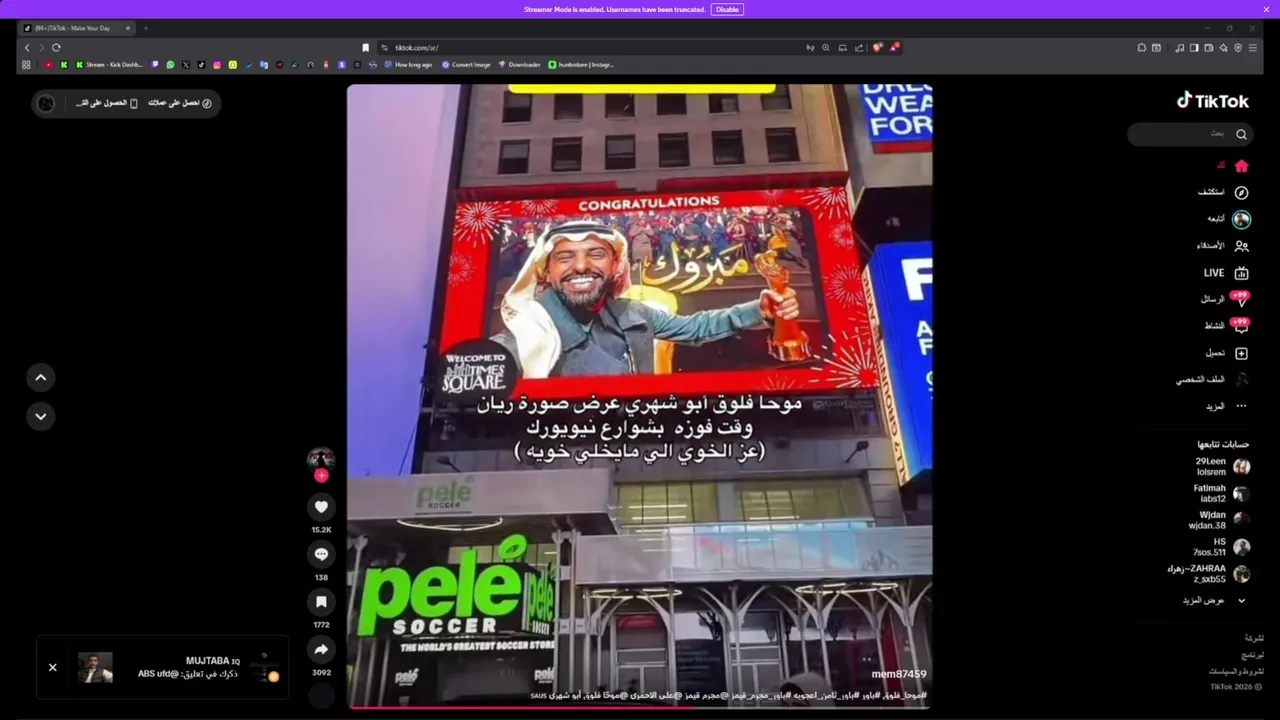Open the Instagram bookmark icon

click(217, 65)
